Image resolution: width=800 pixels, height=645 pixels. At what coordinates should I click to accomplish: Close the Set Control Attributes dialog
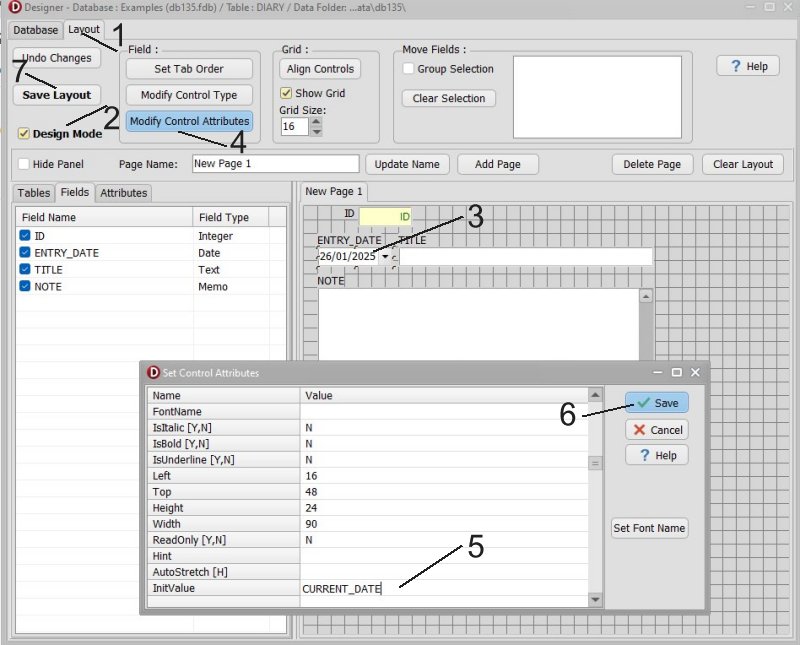(695, 373)
